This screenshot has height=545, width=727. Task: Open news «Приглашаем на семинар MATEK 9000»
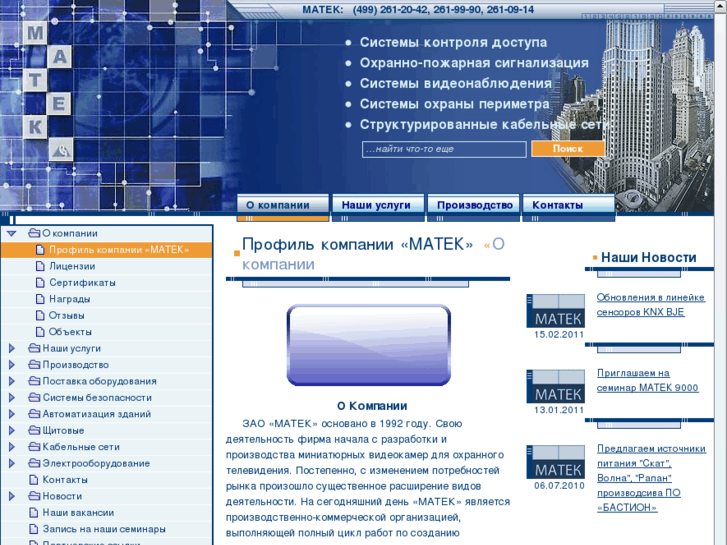point(647,380)
